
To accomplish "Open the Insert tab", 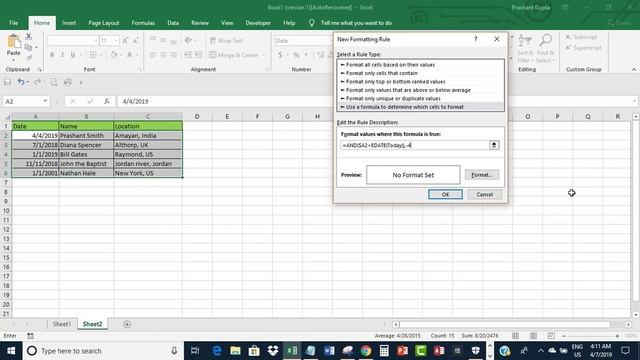I will coord(69,23).
